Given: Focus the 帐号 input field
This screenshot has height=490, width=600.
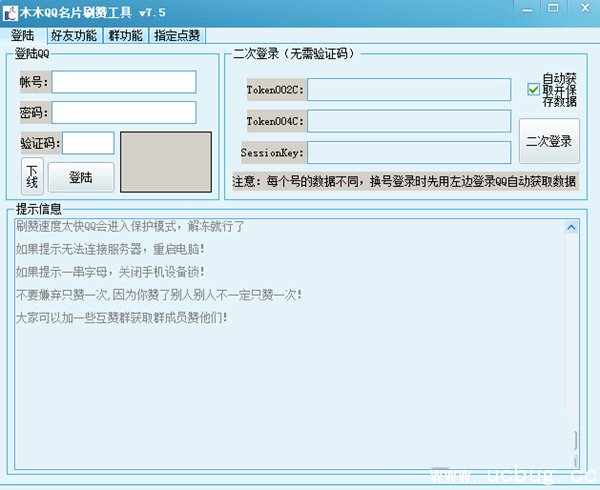Looking at the screenshot, I should 124,82.
